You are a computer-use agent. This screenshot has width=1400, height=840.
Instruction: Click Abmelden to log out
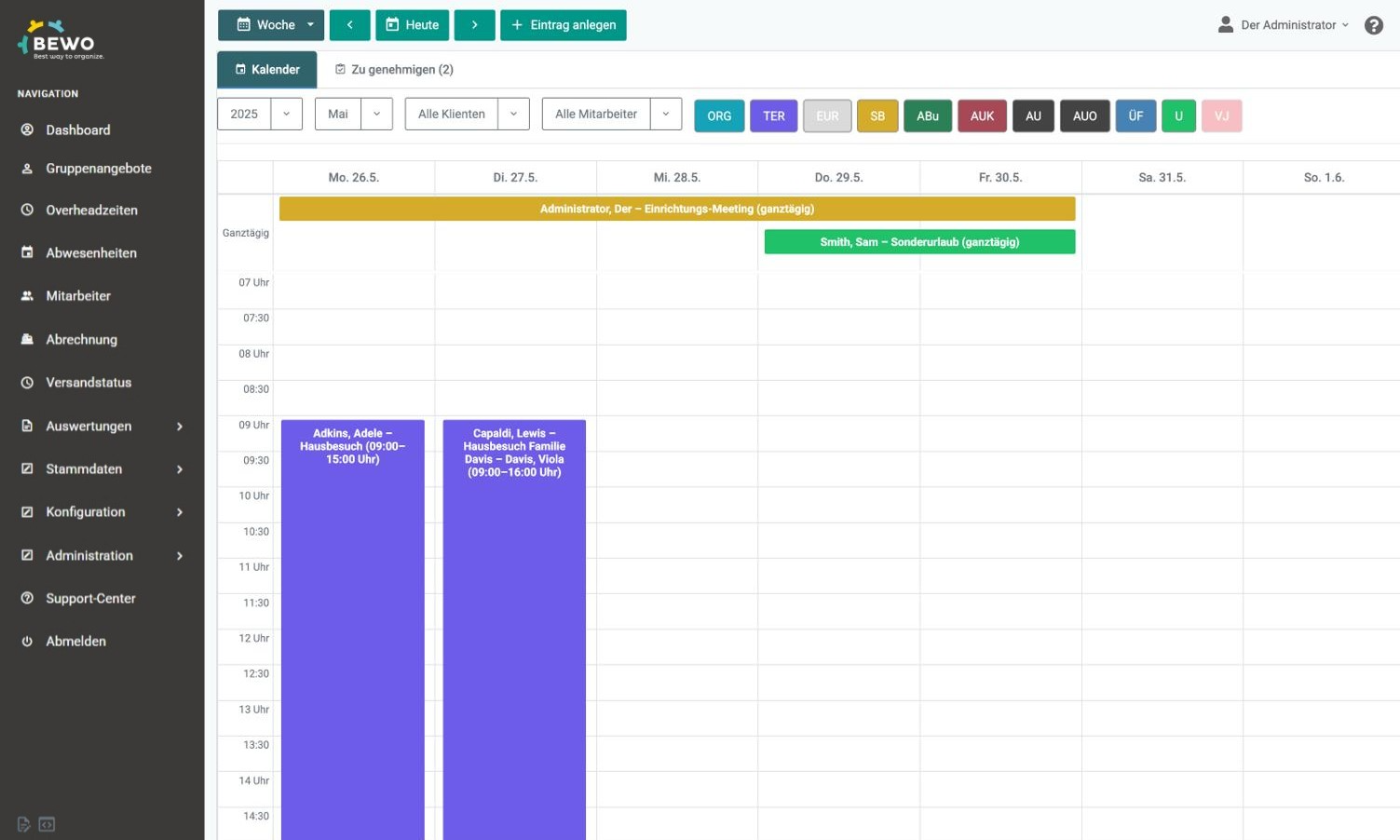(x=76, y=641)
